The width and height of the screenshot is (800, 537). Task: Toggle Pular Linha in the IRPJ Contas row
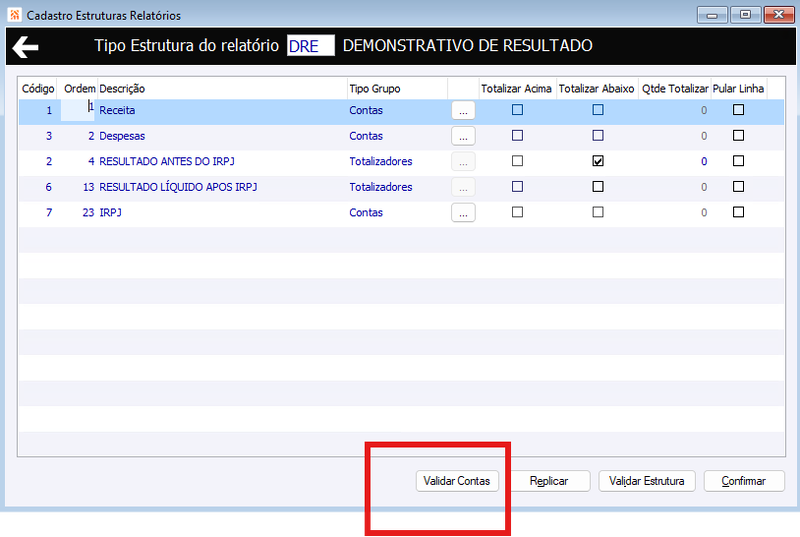click(738, 212)
